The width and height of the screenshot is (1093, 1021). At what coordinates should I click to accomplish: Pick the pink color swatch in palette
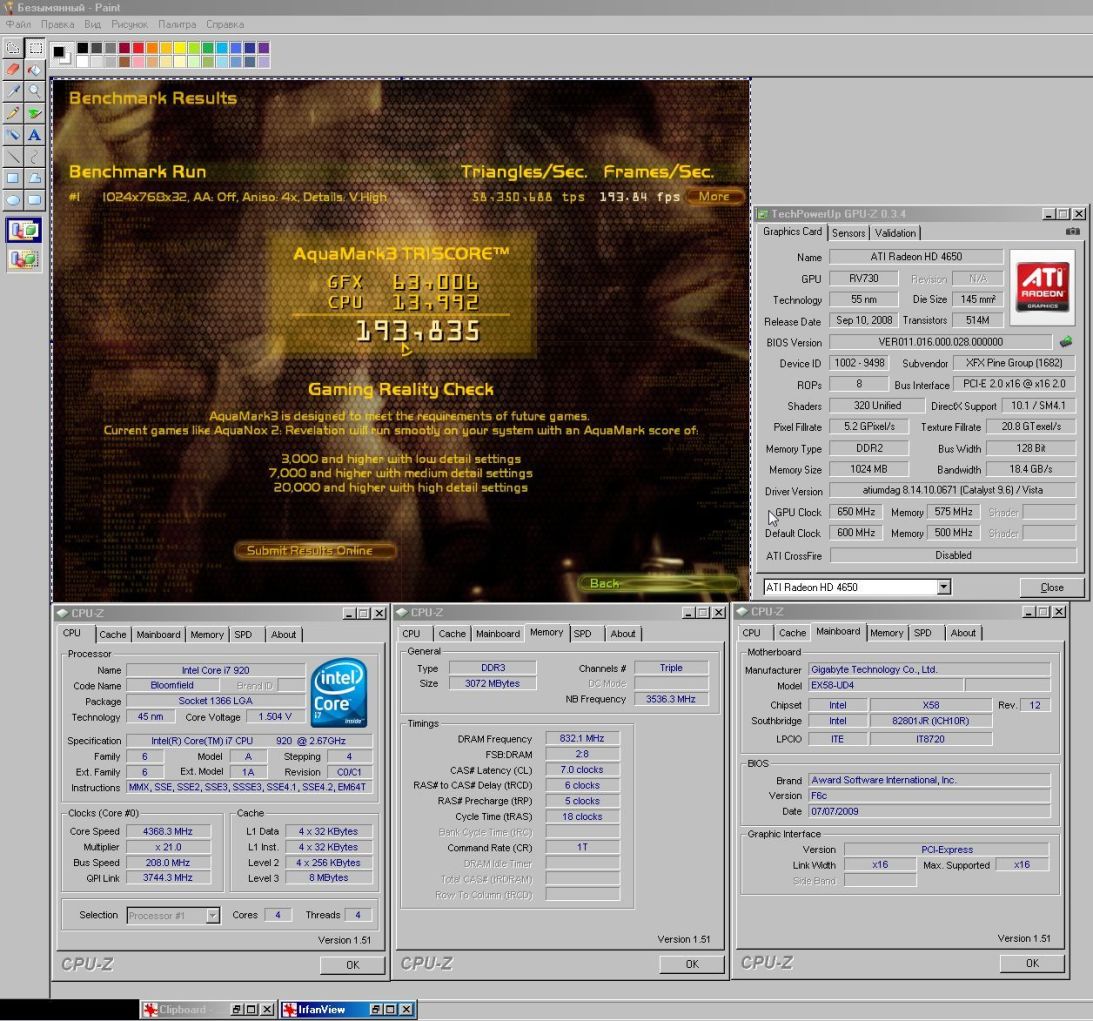point(138,61)
